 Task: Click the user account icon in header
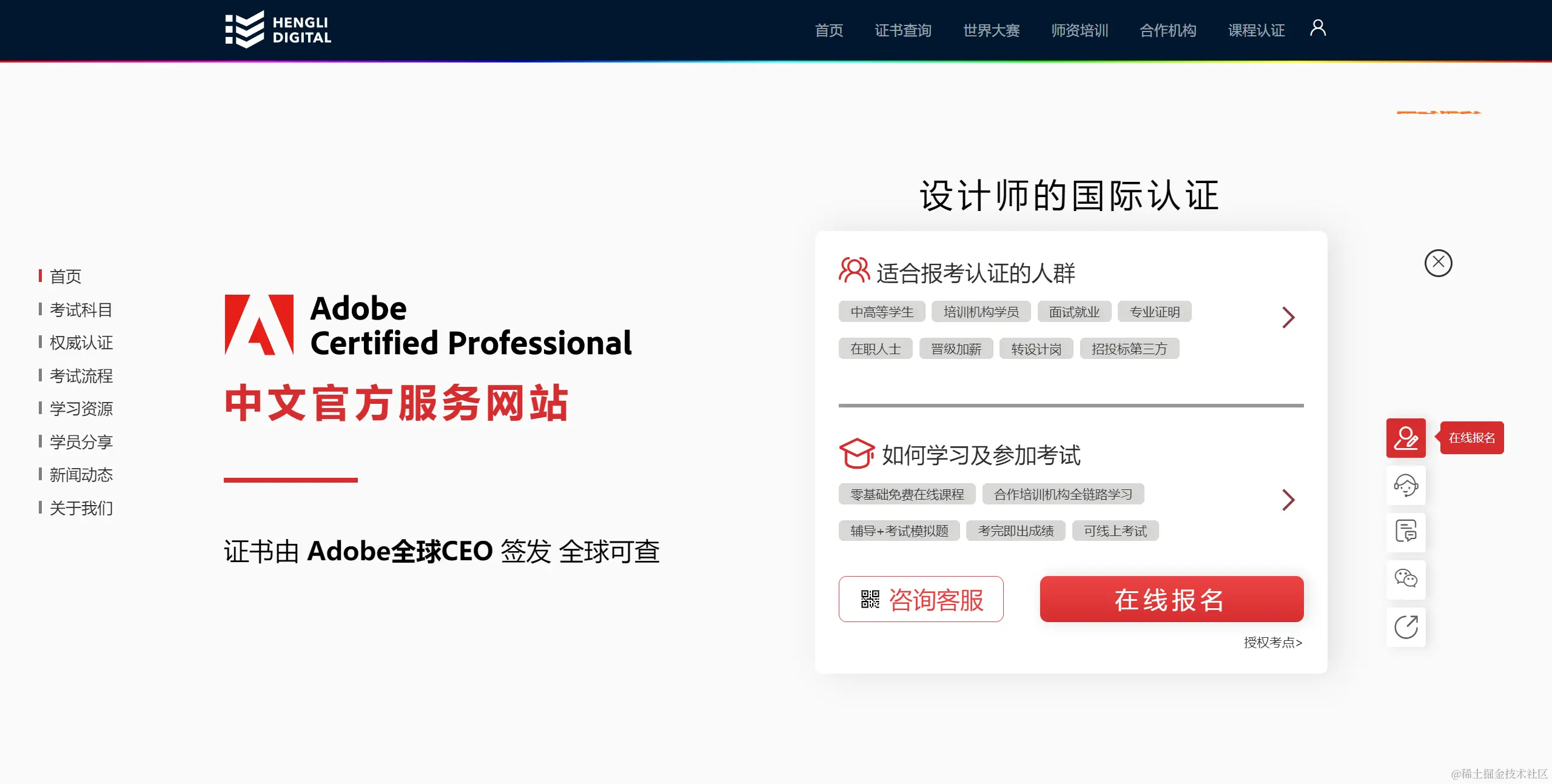[1317, 28]
